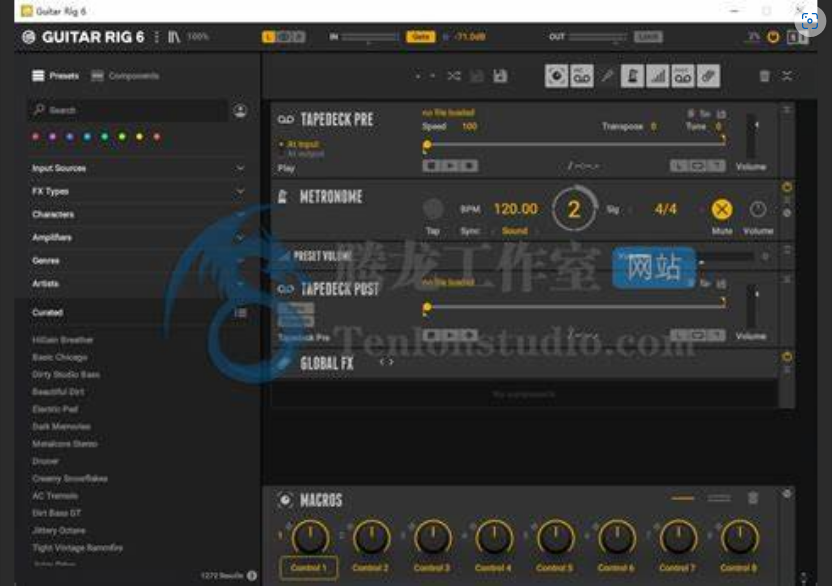Image resolution: width=832 pixels, height=586 pixels.
Task: Show the Macros tool from the toolbar
Action: pyautogui.click(x=556, y=76)
